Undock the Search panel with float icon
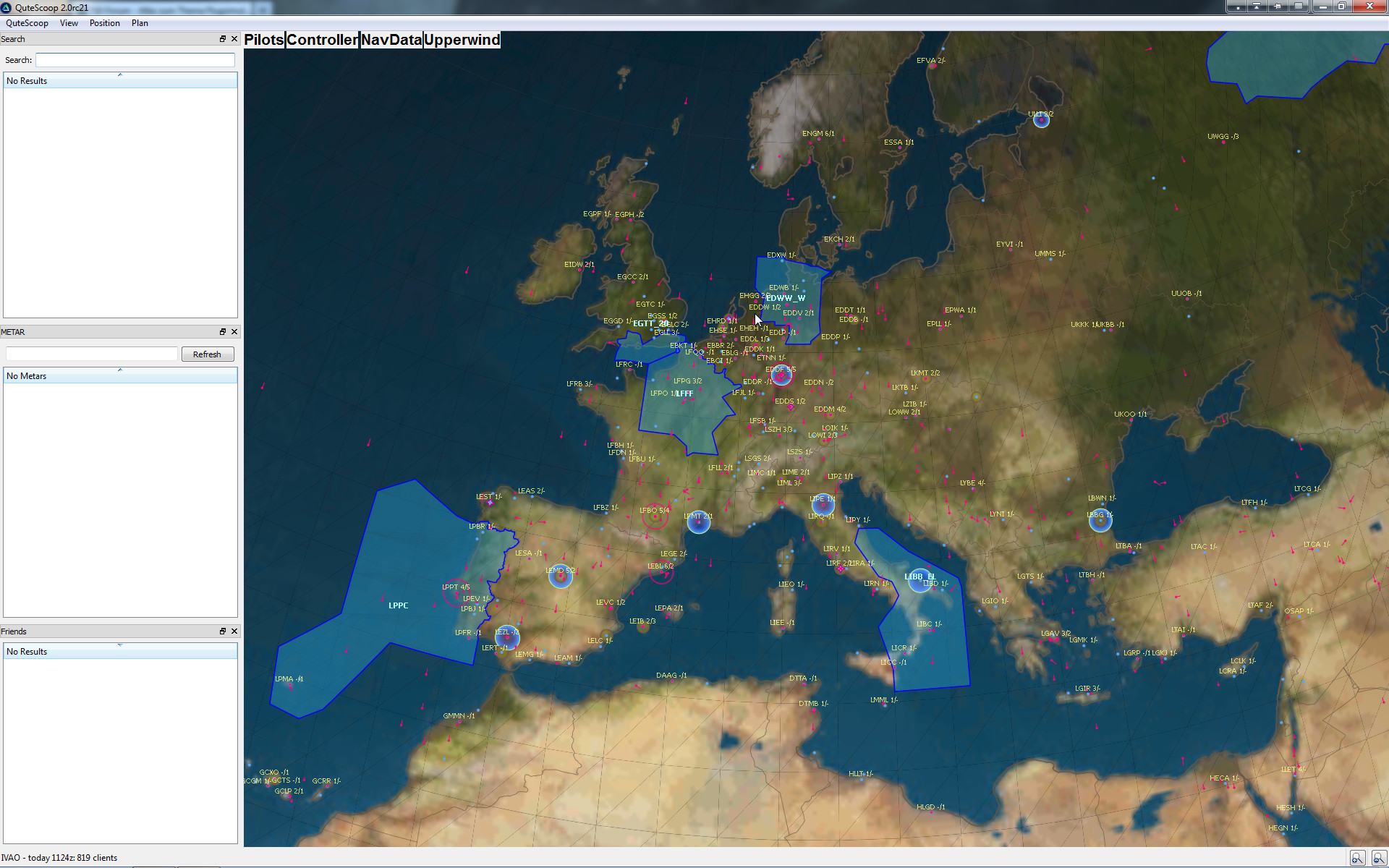This screenshot has width=1389, height=868. (x=223, y=39)
